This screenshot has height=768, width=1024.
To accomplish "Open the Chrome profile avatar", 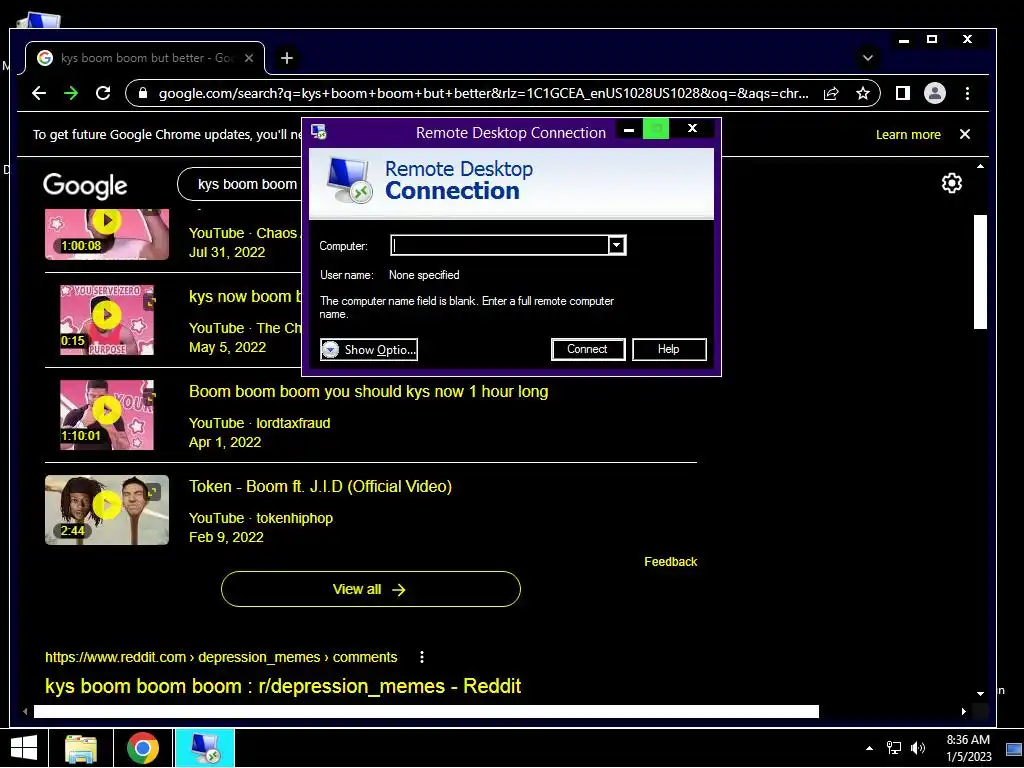I will [935, 93].
